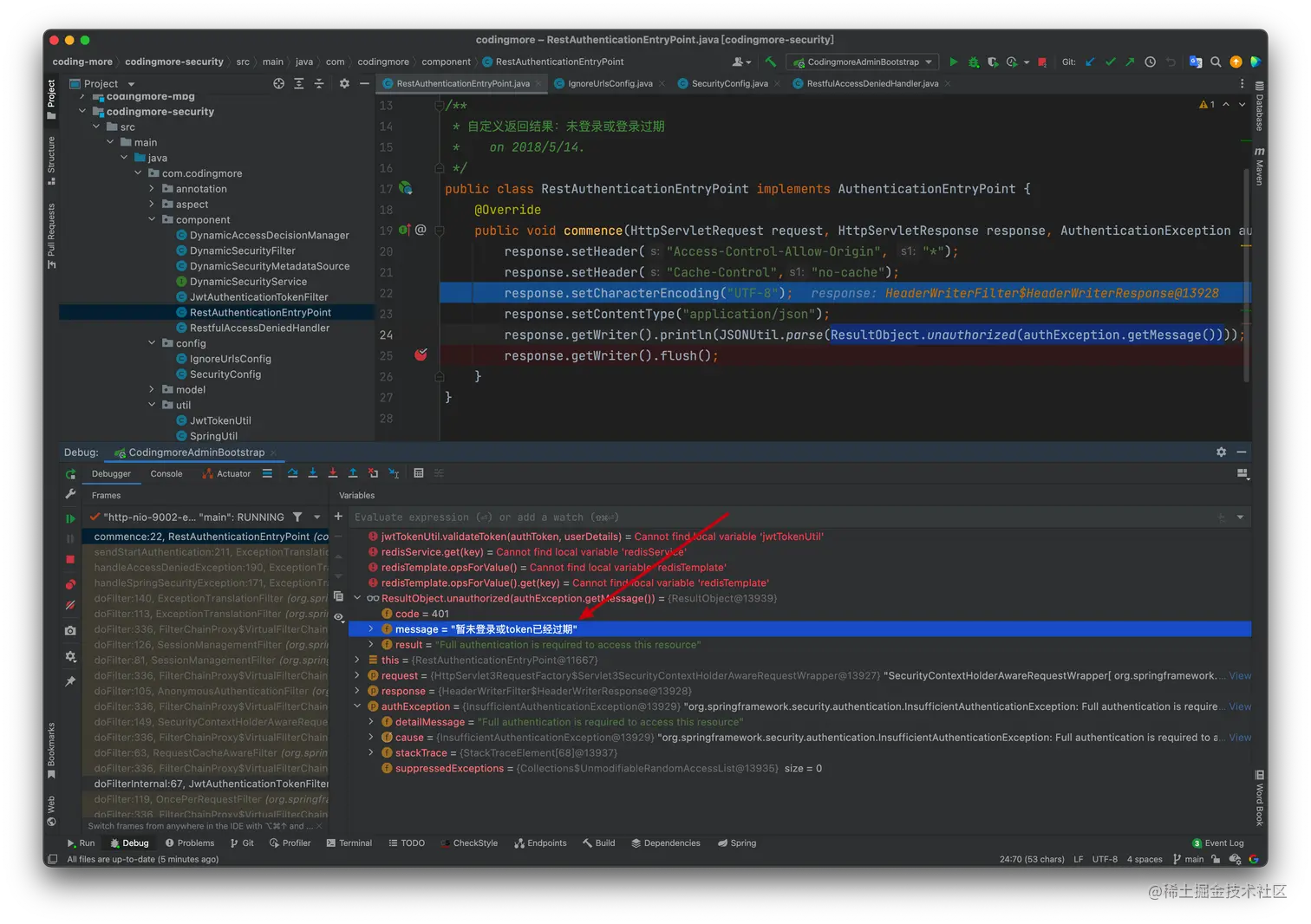
Task: Select the doFilterInternal:67 stack frame
Action: pyautogui.click(x=212, y=784)
